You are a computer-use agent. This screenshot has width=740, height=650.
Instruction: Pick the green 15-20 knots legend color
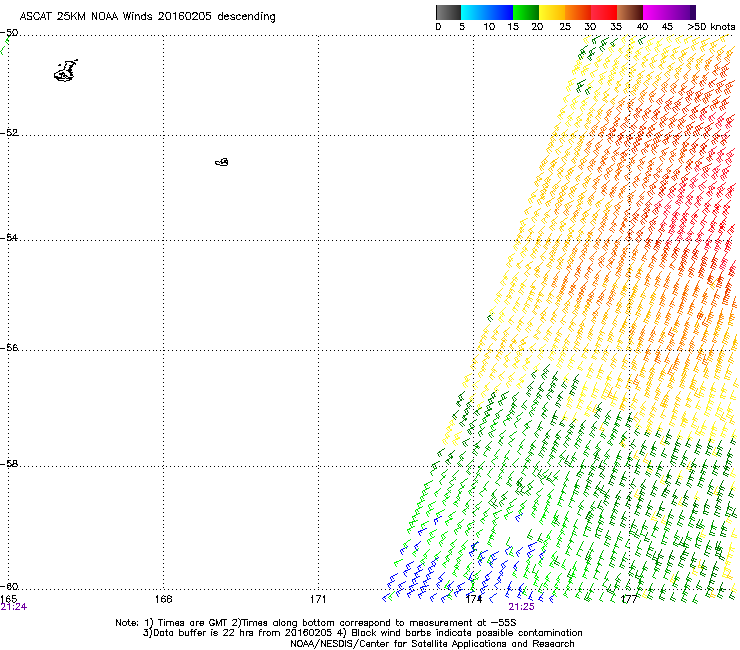point(526,12)
